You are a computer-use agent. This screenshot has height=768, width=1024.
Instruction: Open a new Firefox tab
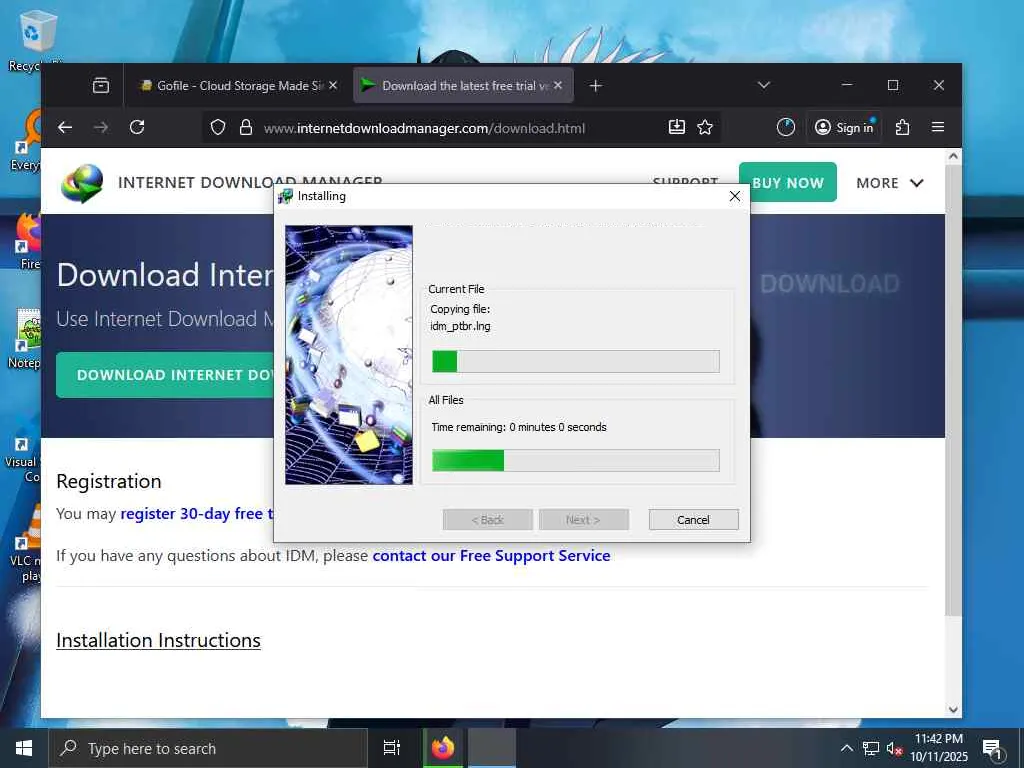[596, 86]
